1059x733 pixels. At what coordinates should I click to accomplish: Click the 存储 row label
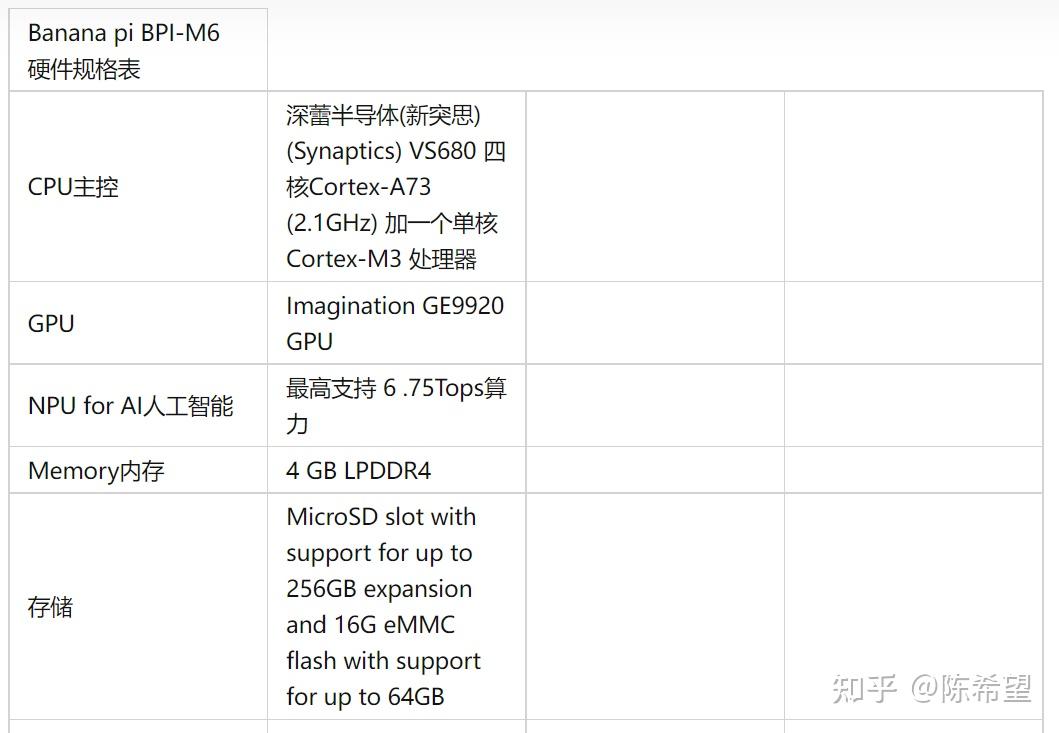[50, 607]
